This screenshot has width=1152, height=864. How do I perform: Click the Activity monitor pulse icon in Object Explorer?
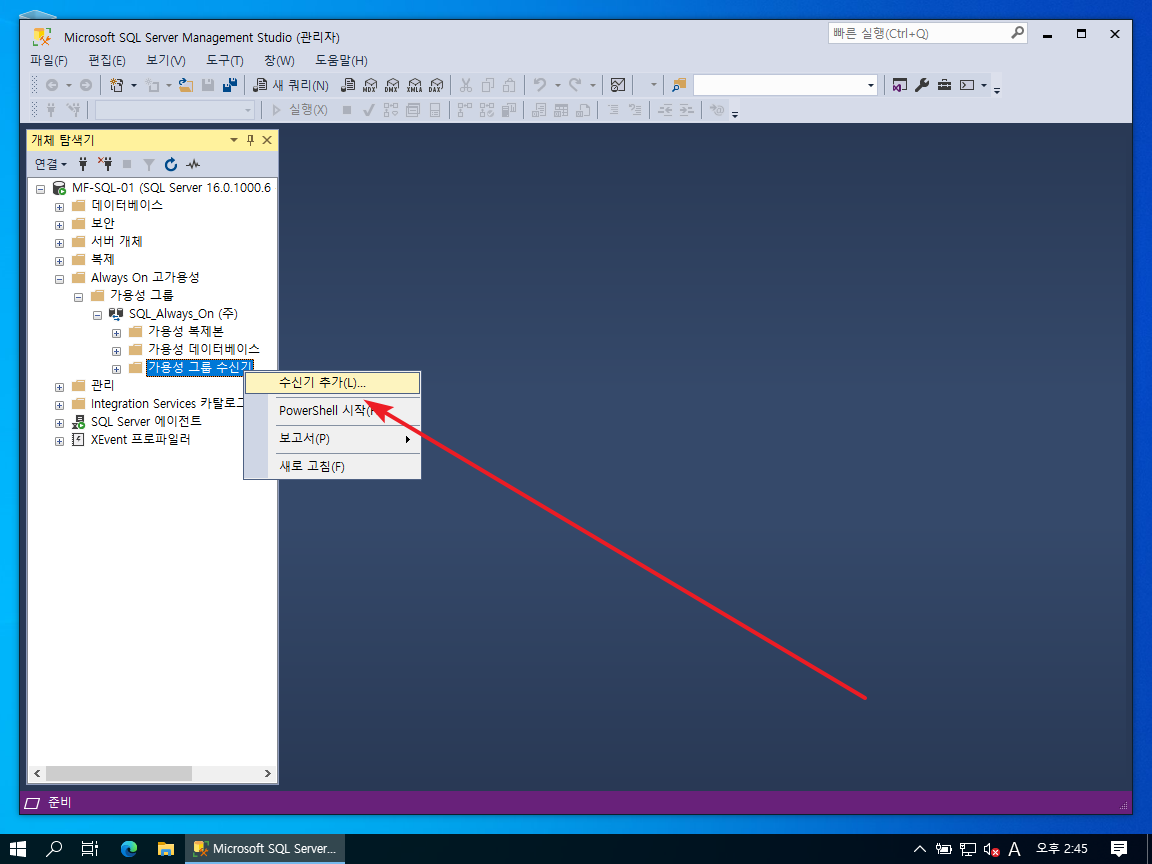click(x=193, y=164)
